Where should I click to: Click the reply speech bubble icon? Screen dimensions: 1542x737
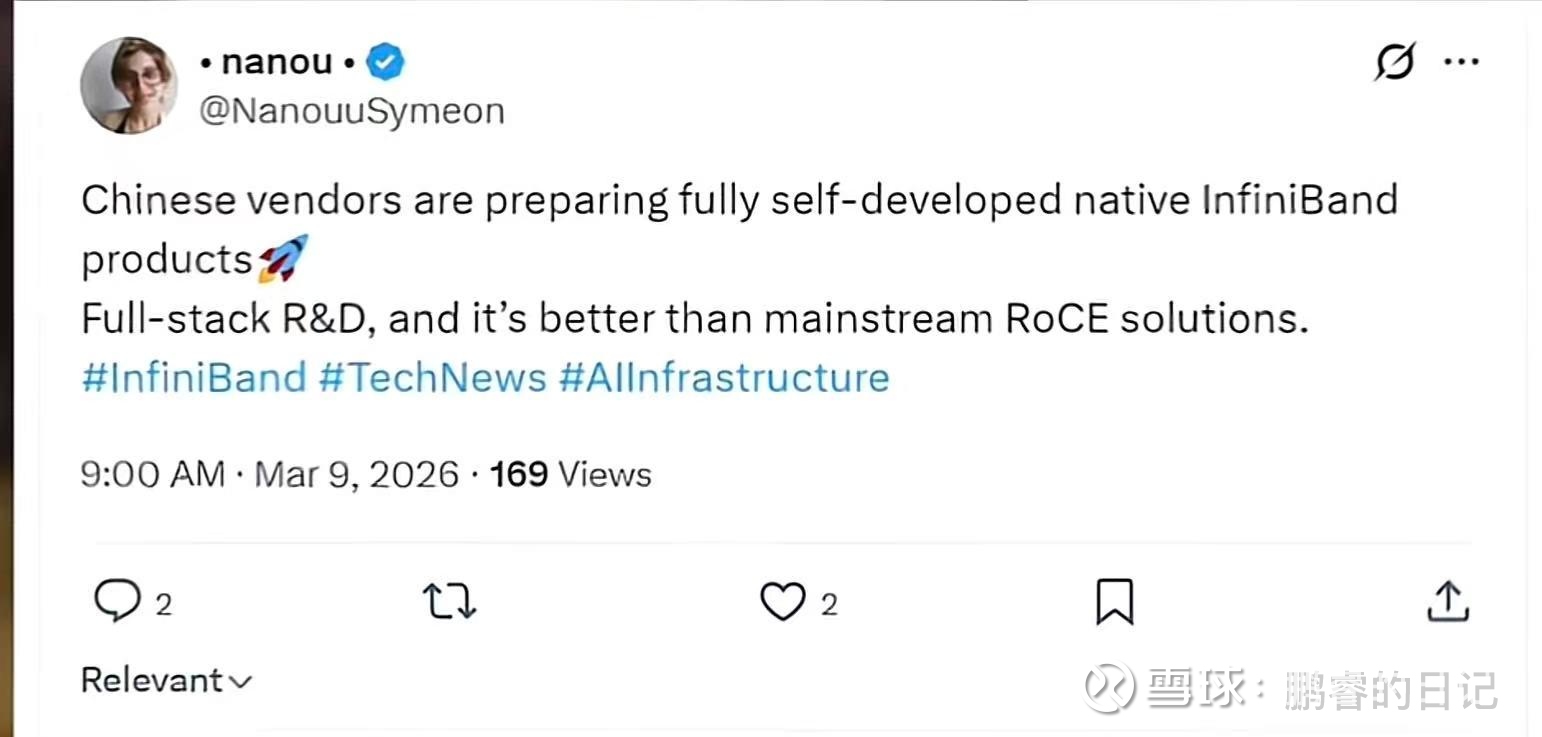click(117, 602)
